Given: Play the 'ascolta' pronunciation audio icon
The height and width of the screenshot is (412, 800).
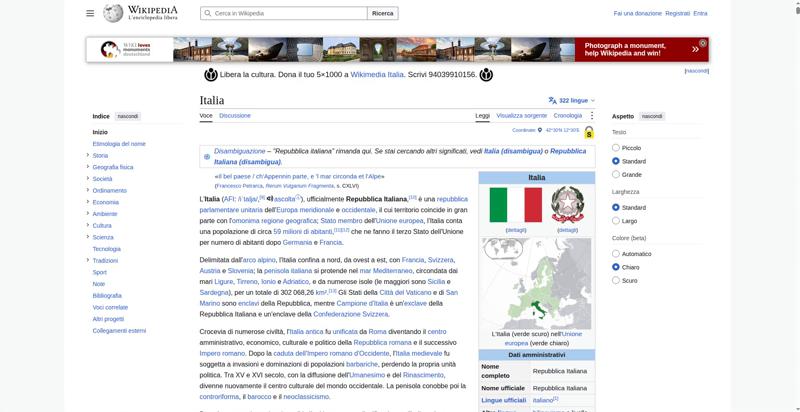Looking at the screenshot, I should (x=270, y=198).
